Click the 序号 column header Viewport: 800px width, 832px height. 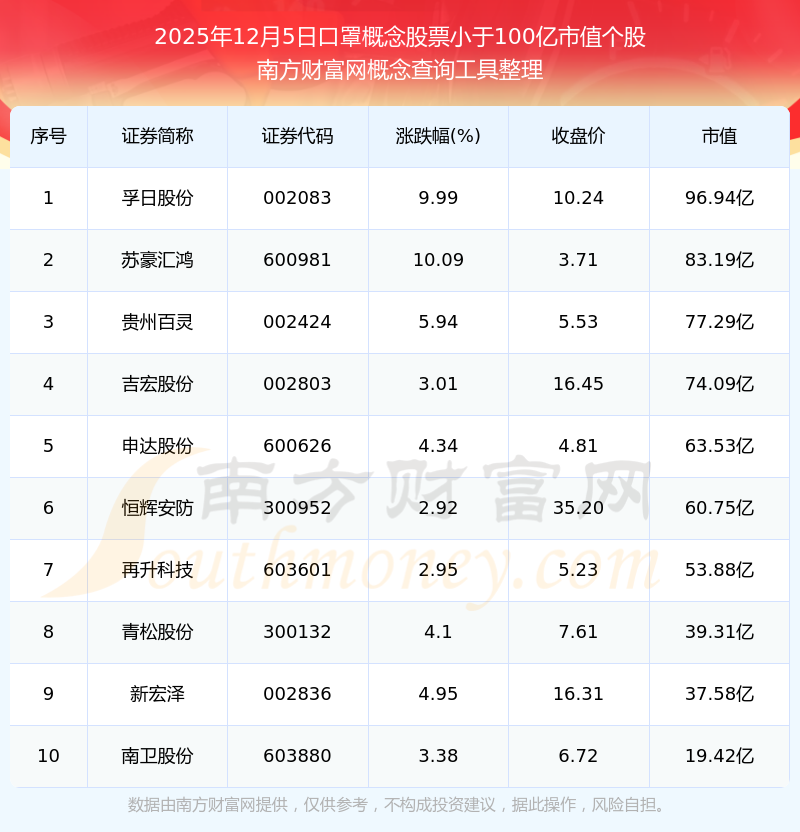pos(48,136)
